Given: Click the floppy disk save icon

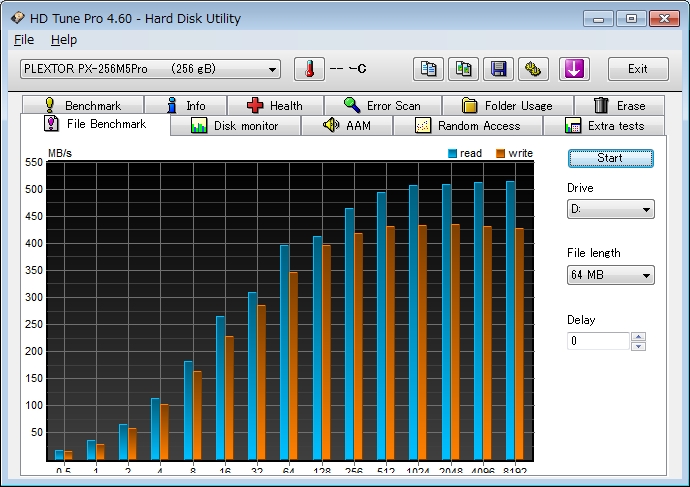Looking at the screenshot, I should (498, 69).
